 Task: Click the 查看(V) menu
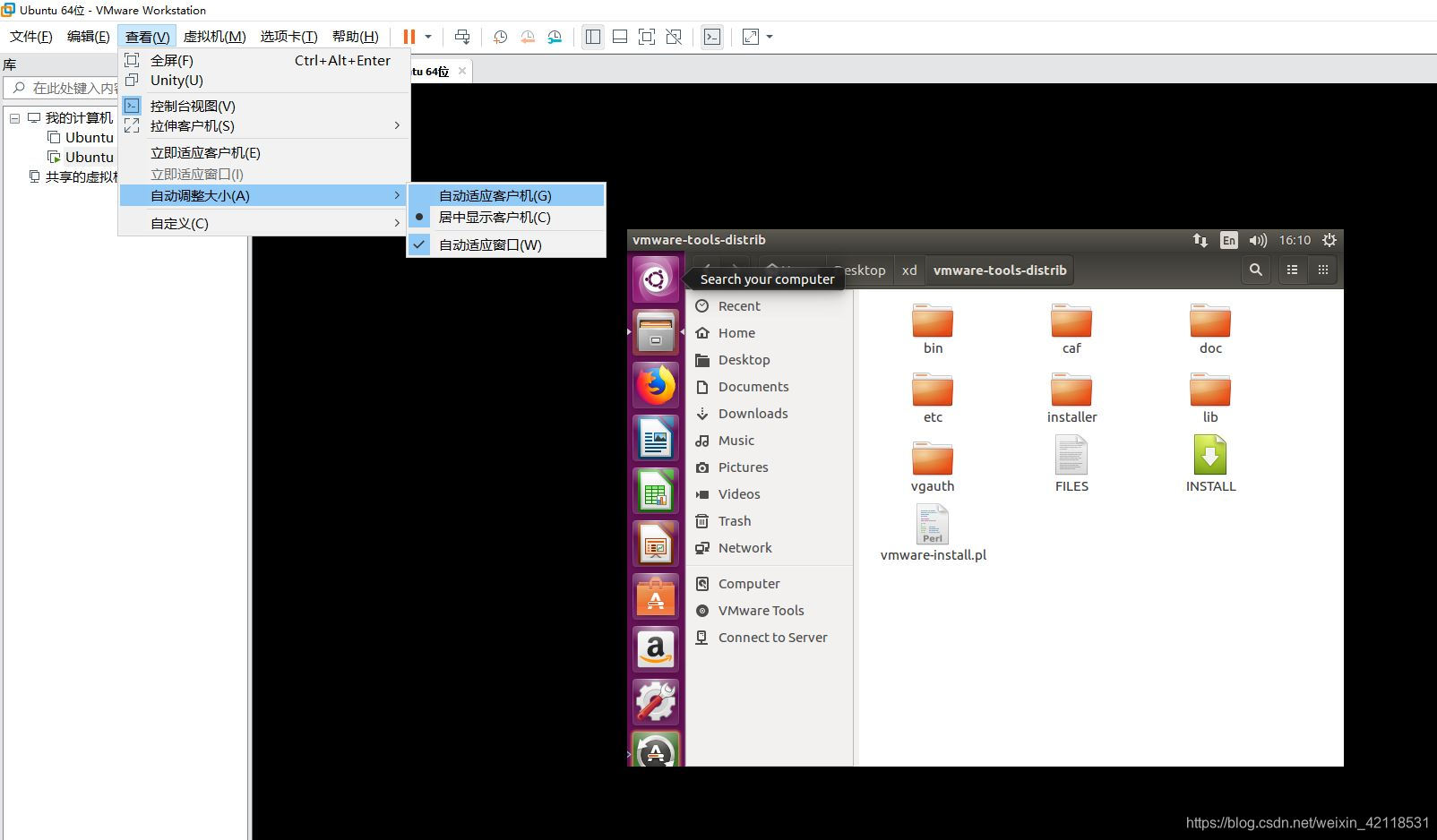[147, 37]
